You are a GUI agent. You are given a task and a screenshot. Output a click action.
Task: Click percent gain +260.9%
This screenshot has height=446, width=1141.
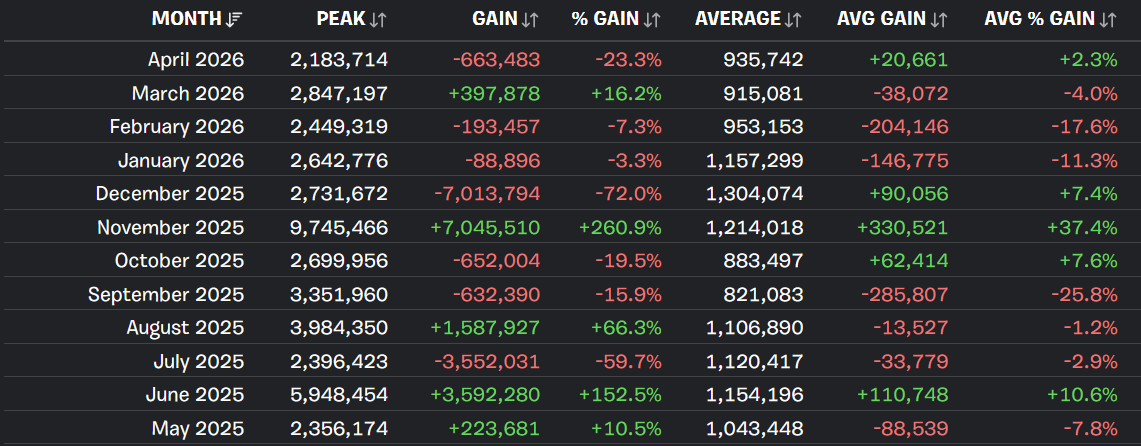pyautogui.click(x=621, y=228)
